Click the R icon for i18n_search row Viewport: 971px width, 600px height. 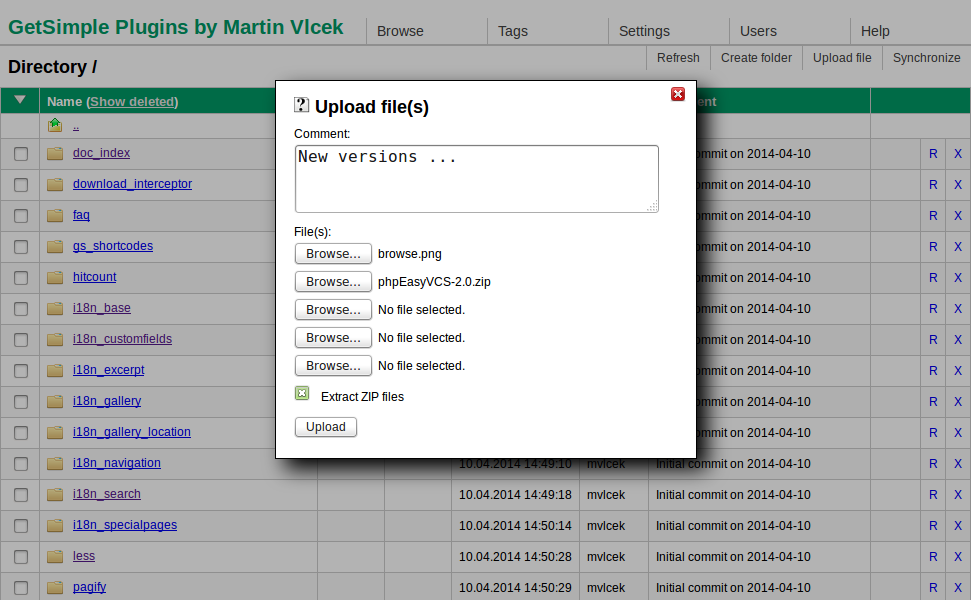point(933,495)
